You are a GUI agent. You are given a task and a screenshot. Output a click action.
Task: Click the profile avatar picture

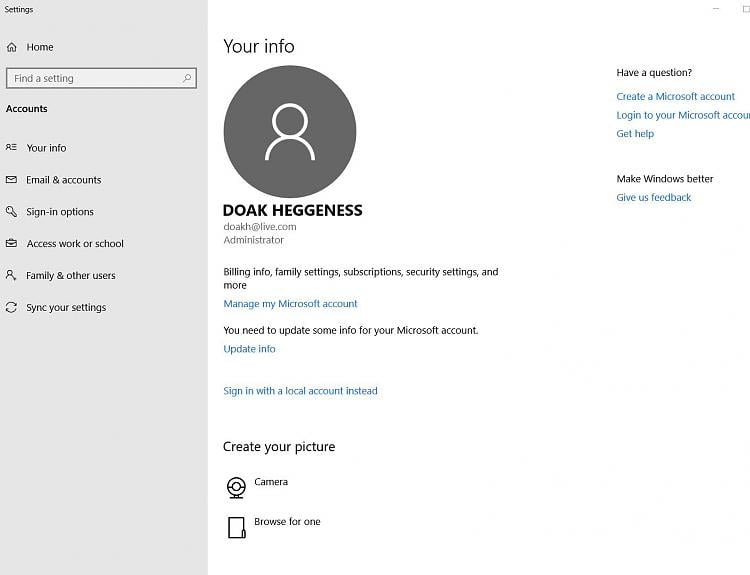coord(290,132)
